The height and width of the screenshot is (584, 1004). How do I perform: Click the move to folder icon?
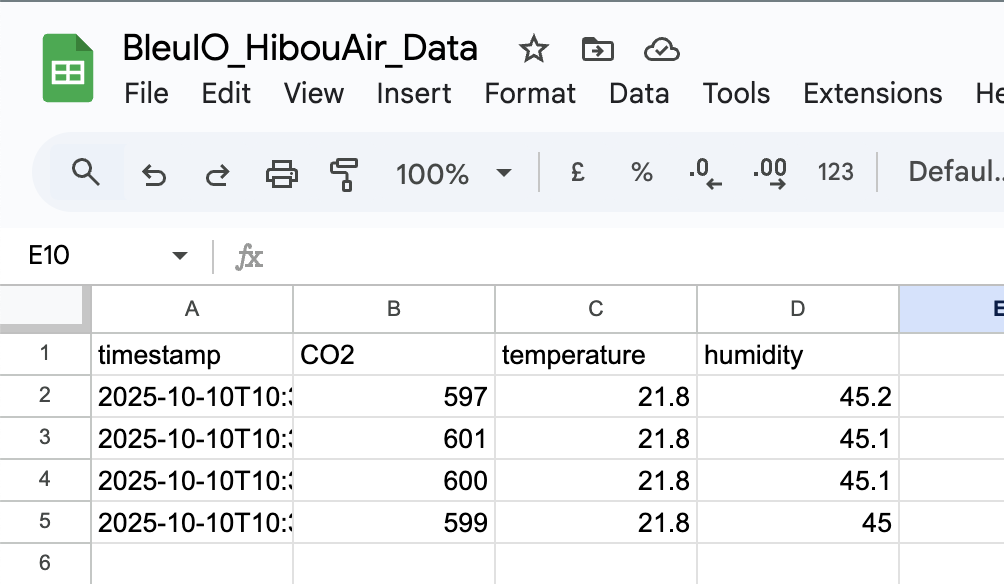[597, 49]
